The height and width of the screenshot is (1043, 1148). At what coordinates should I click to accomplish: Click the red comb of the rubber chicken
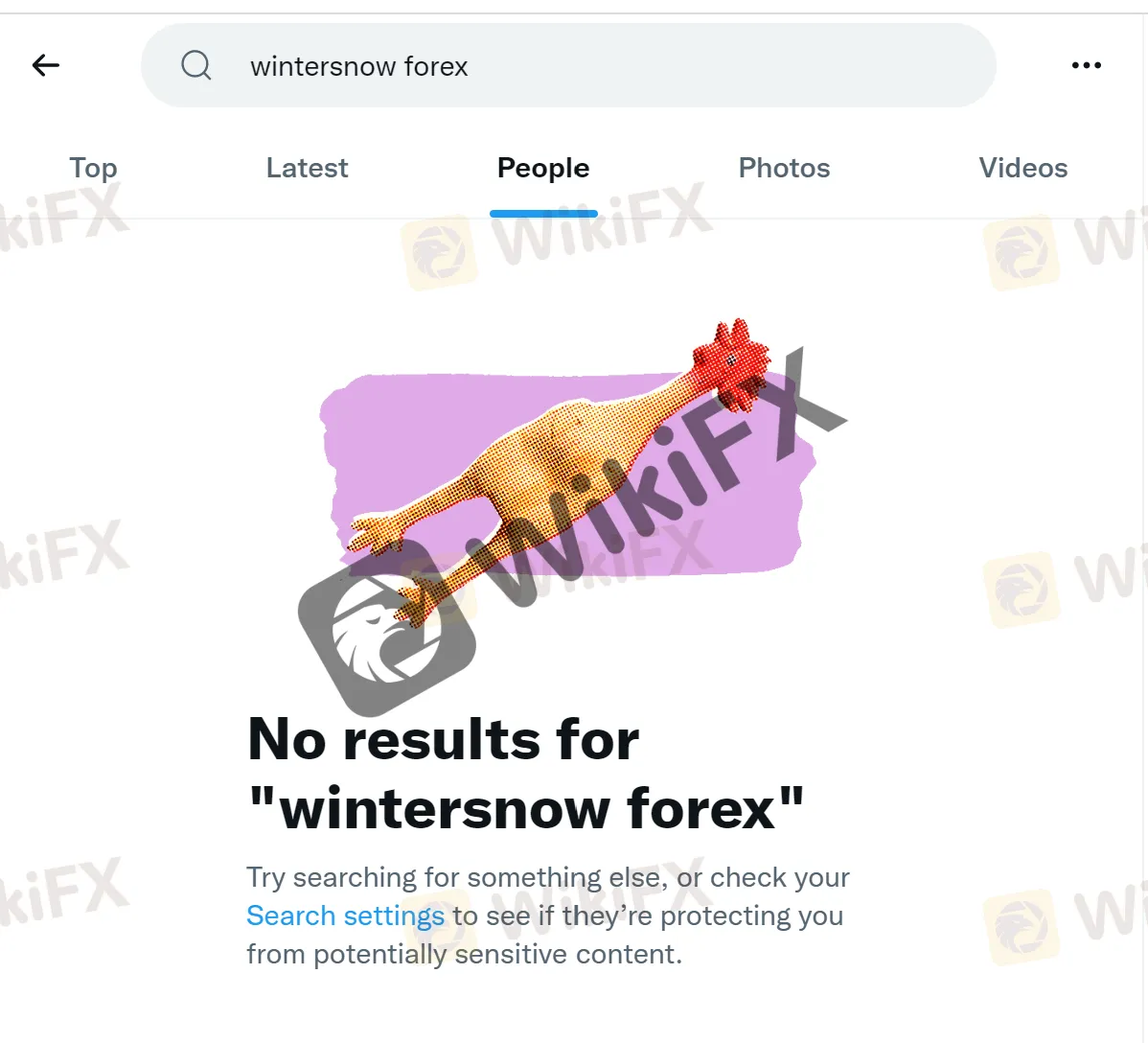tap(731, 359)
